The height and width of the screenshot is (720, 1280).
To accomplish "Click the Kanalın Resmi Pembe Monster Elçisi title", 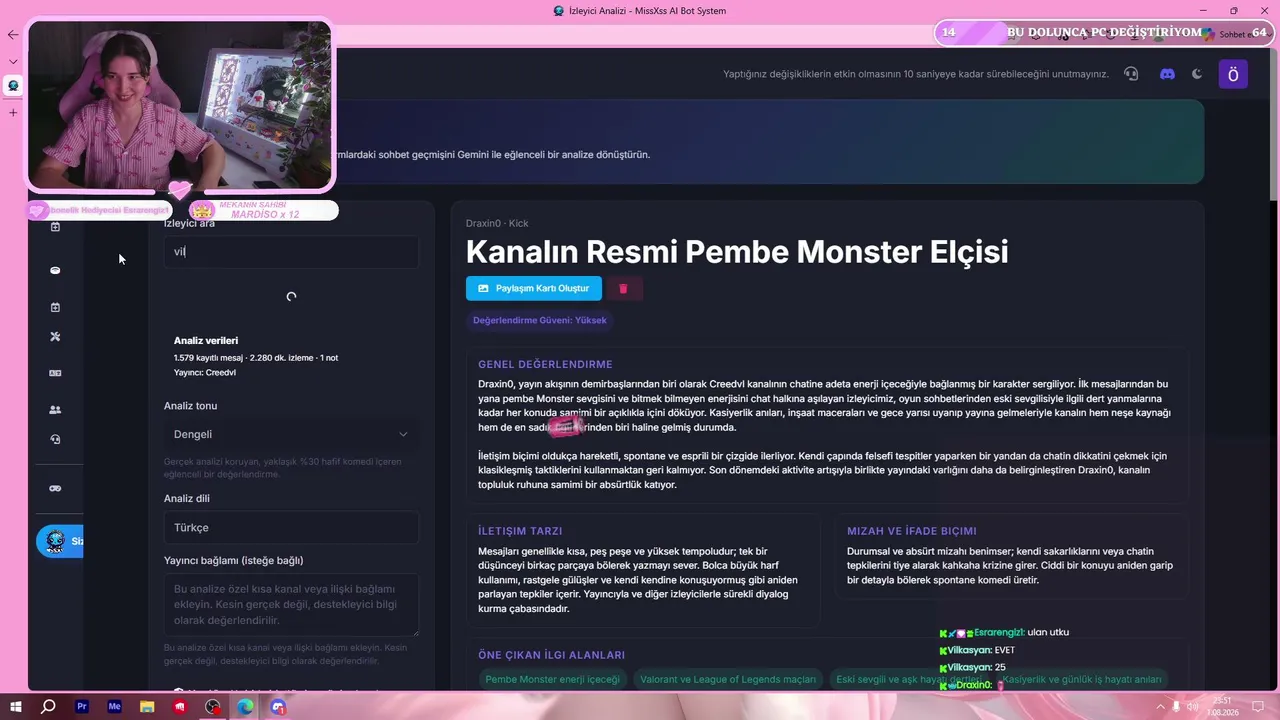I will click(x=737, y=251).
